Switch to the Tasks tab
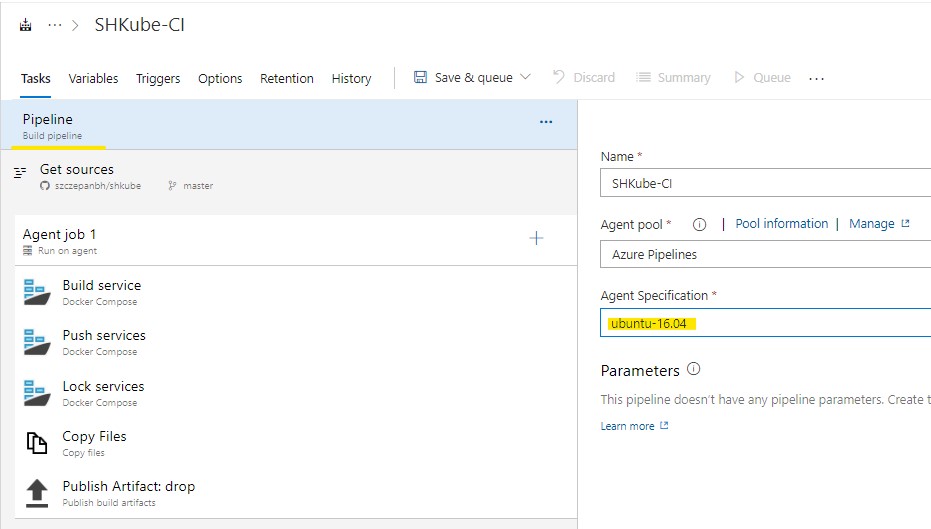The width and height of the screenshot is (931, 529). coord(36,78)
